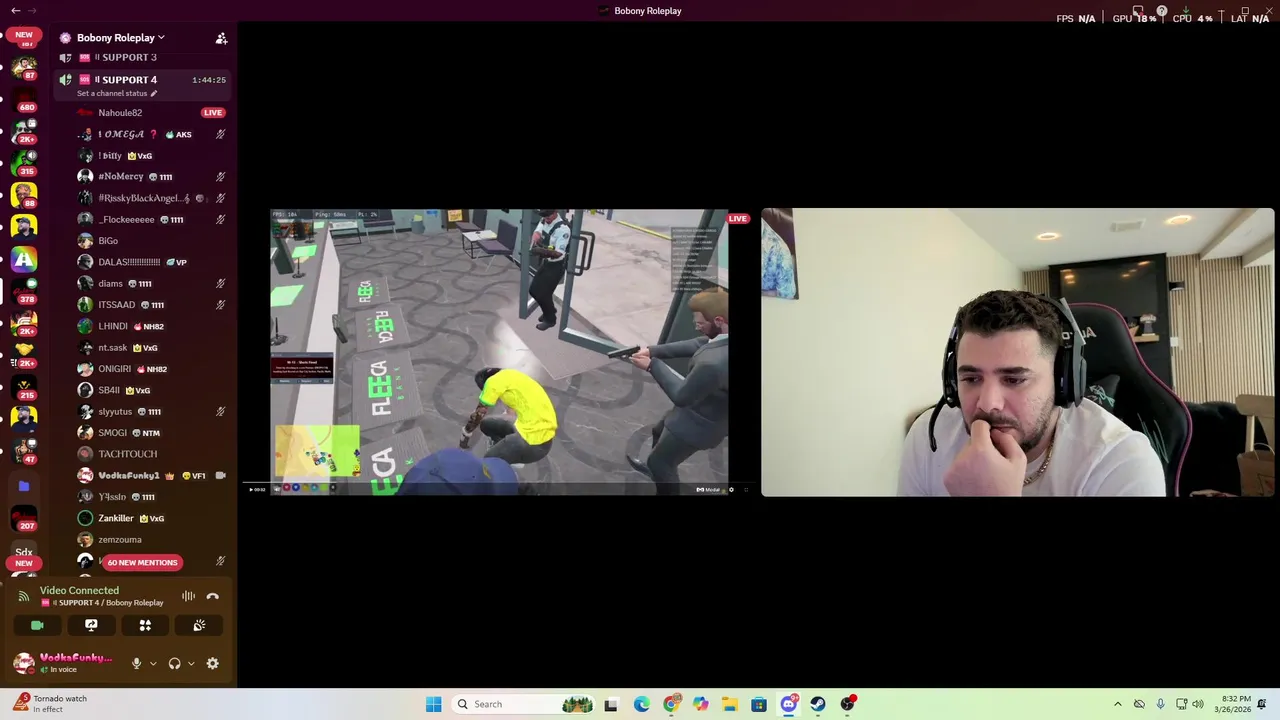Open Nahoule82's LIVE stream badge
1280x720 pixels.
[212, 113]
